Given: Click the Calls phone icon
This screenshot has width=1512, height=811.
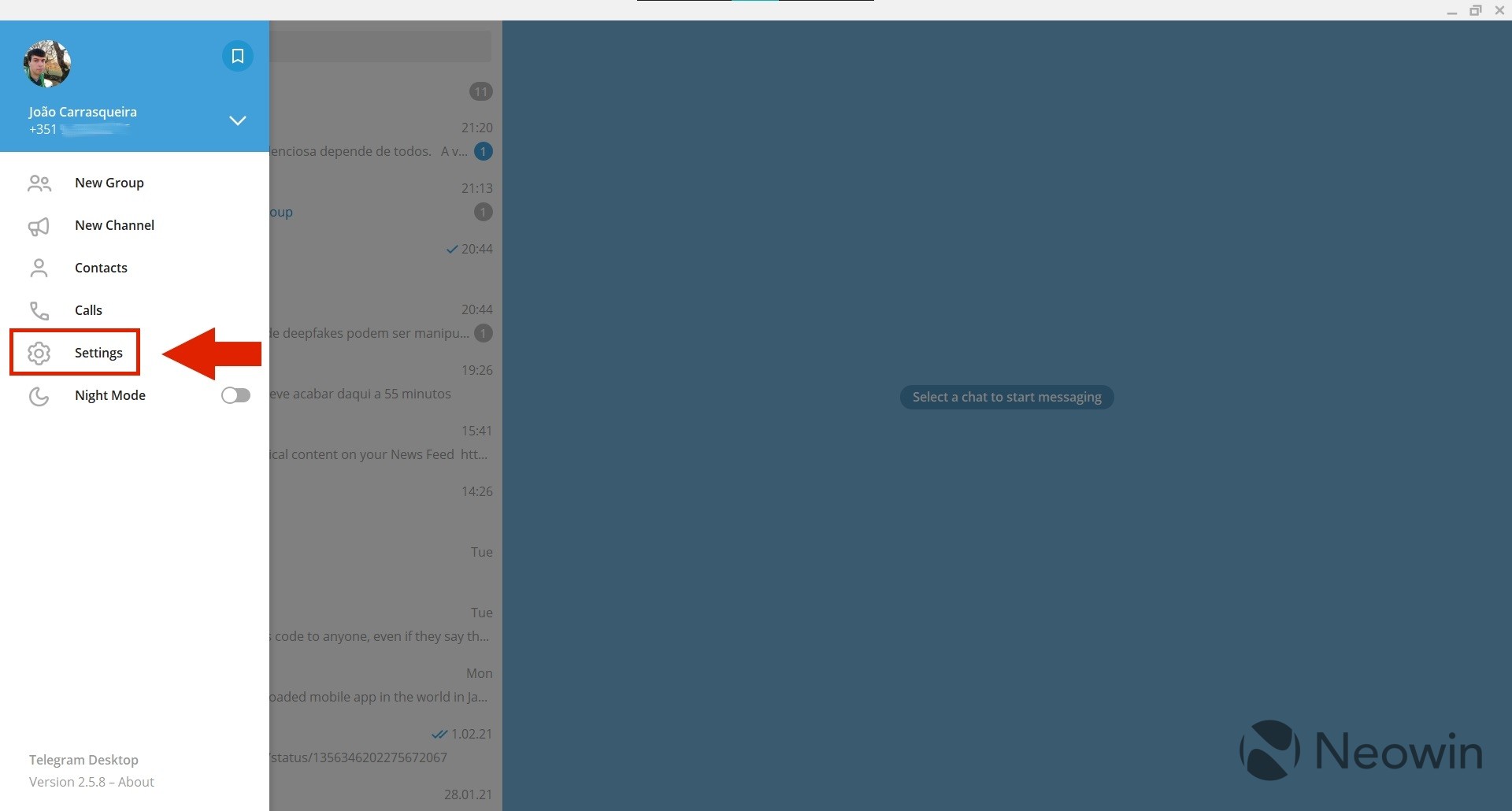Looking at the screenshot, I should click(x=39, y=311).
